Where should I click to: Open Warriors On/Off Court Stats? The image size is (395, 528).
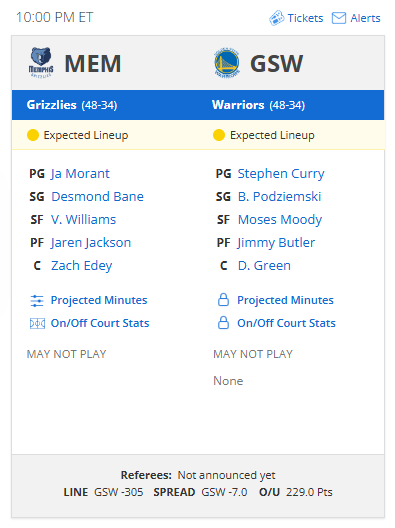click(286, 323)
